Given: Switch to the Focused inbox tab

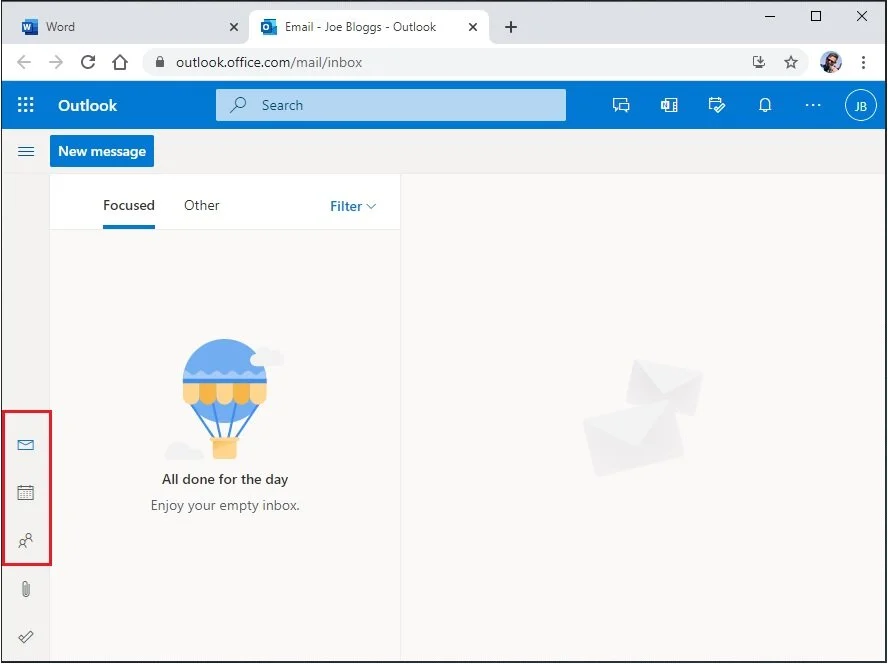Looking at the screenshot, I should (x=129, y=206).
